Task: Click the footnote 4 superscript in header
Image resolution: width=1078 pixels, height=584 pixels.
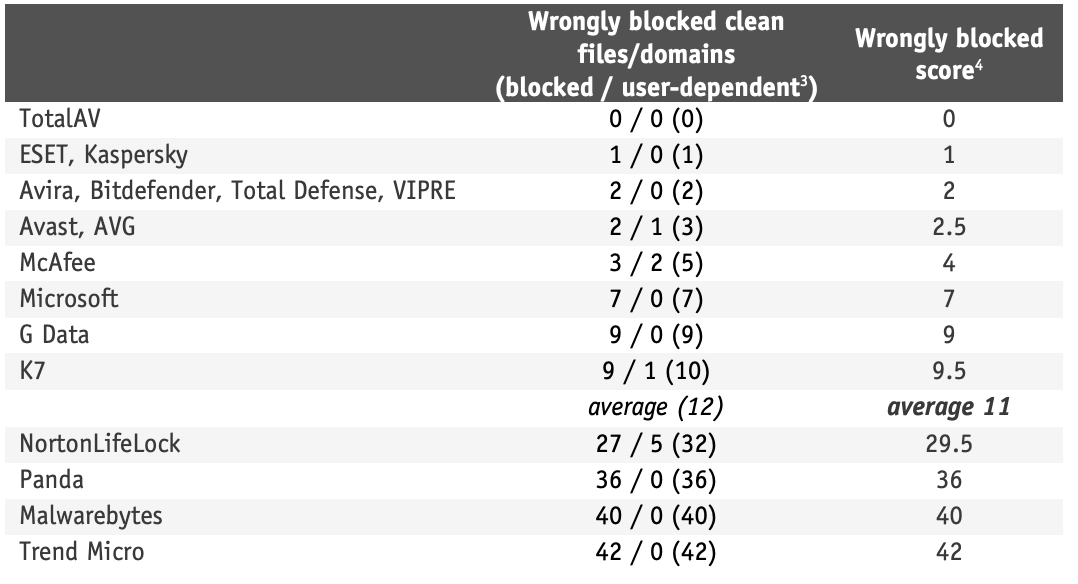Action: (980, 66)
